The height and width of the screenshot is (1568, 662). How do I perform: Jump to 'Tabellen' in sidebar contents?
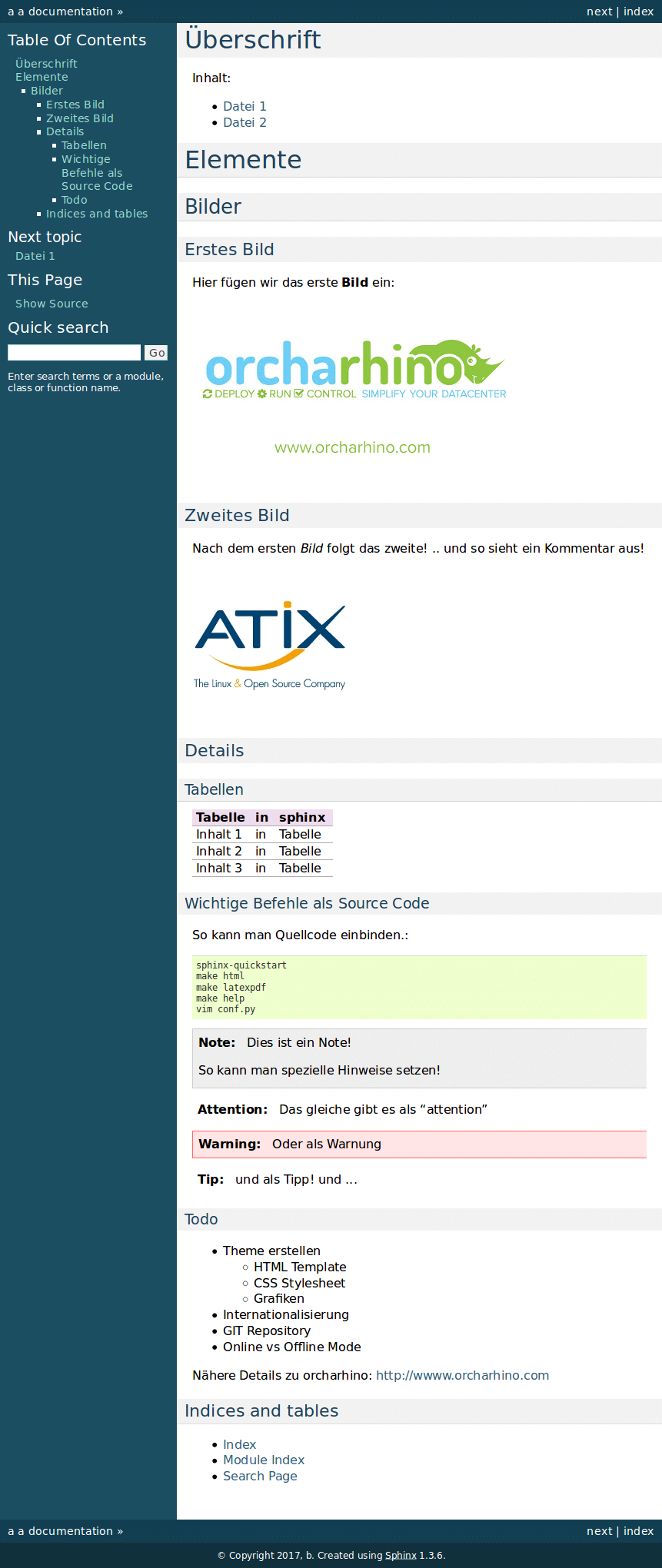[x=84, y=145]
